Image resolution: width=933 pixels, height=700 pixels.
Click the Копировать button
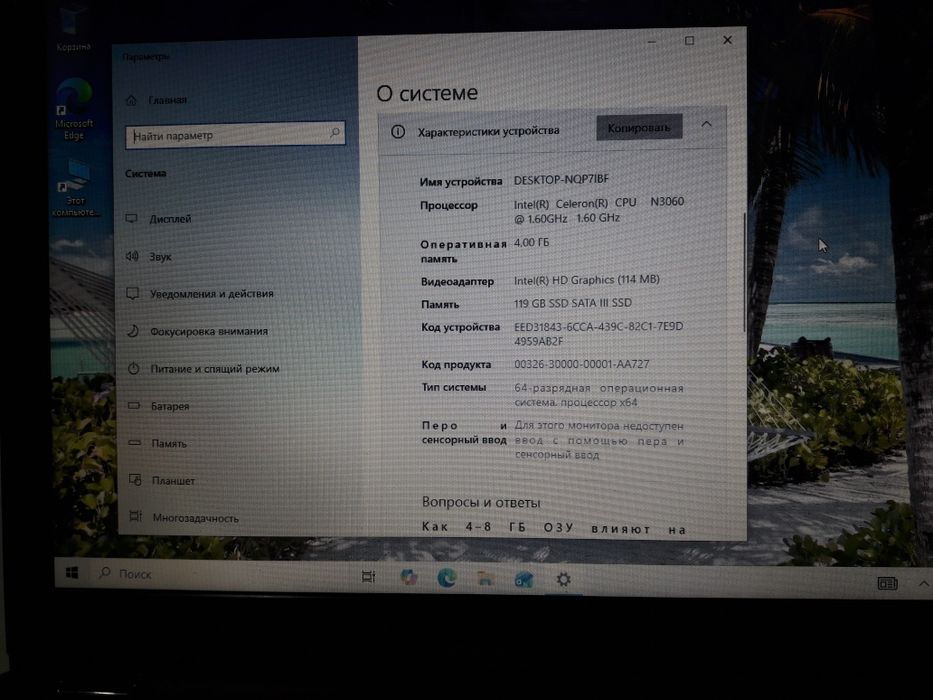tap(639, 127)
